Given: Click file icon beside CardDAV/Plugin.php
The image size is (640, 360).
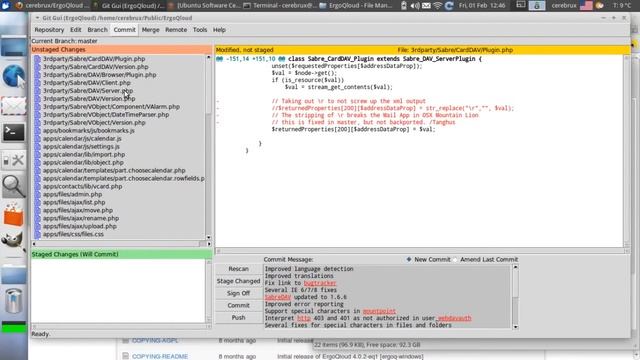Looking at the screenshot, I should coord(38,59).
